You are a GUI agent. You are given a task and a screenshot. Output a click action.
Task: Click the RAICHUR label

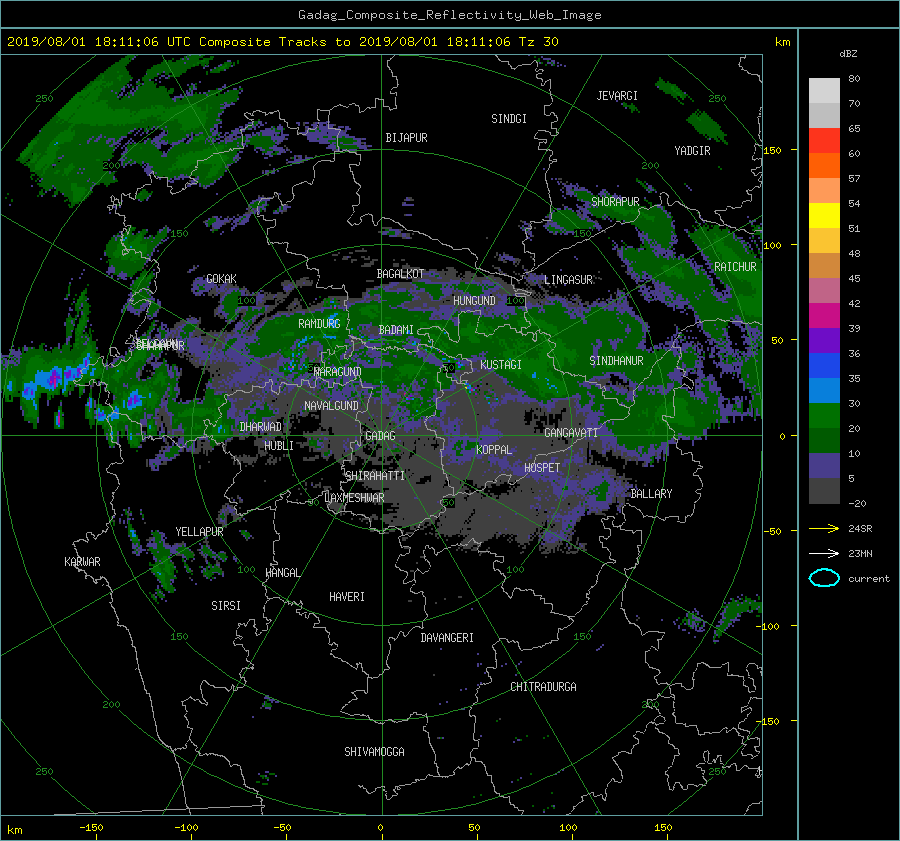pyautogui.click(x=735, y=267)
